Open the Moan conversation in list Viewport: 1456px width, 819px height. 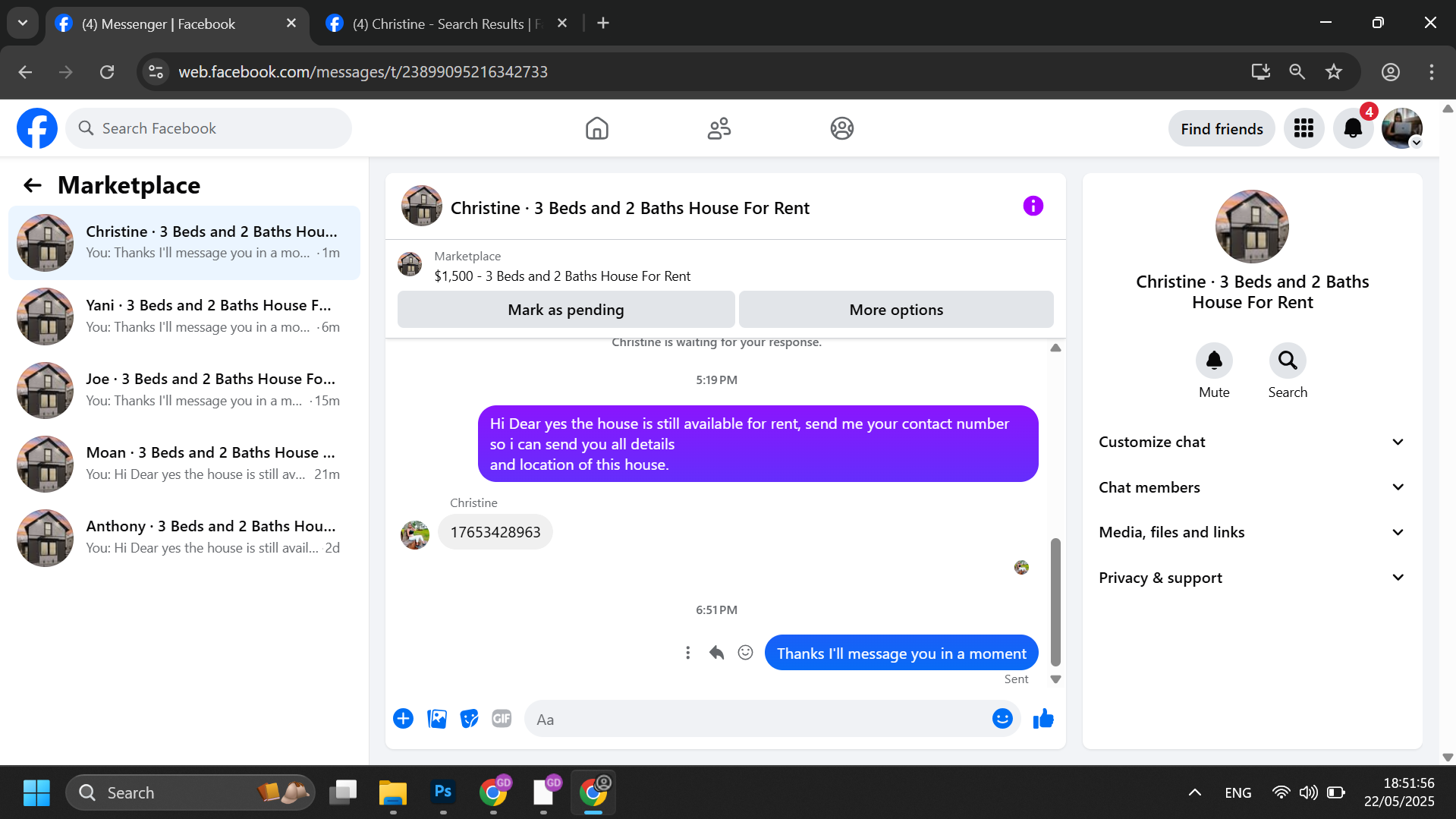184,464
